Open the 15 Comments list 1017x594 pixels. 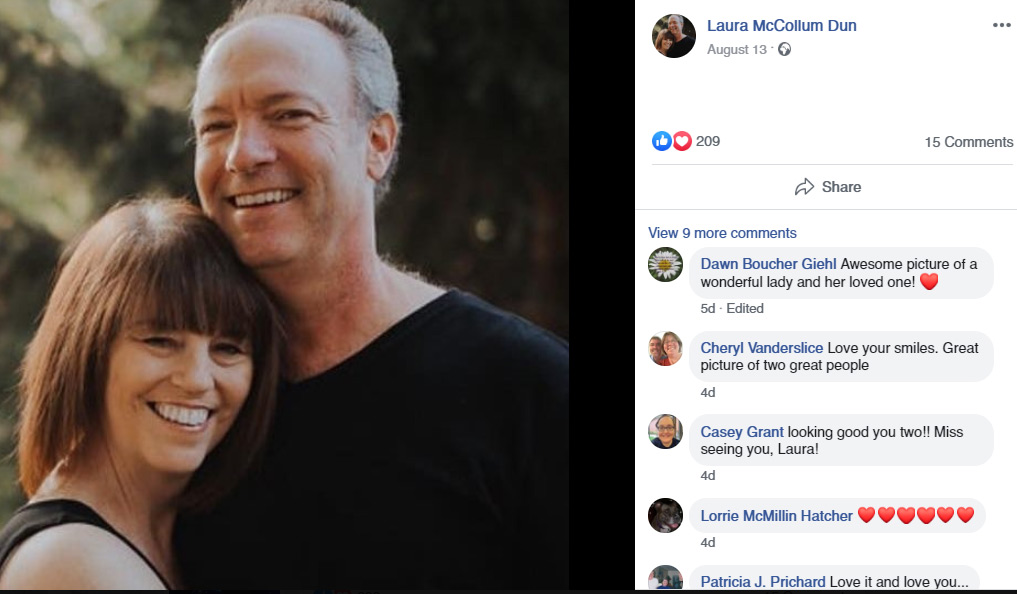point(968,142)
